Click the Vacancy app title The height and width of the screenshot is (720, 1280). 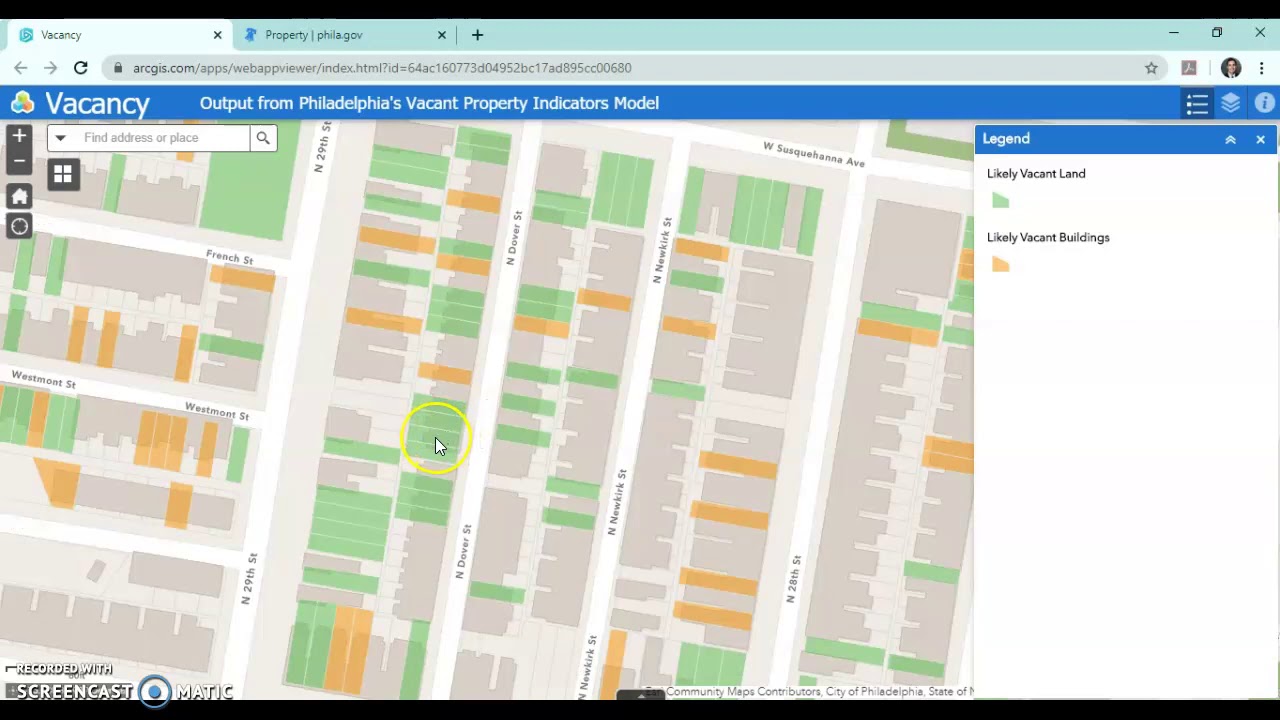[x=97, y=103]
